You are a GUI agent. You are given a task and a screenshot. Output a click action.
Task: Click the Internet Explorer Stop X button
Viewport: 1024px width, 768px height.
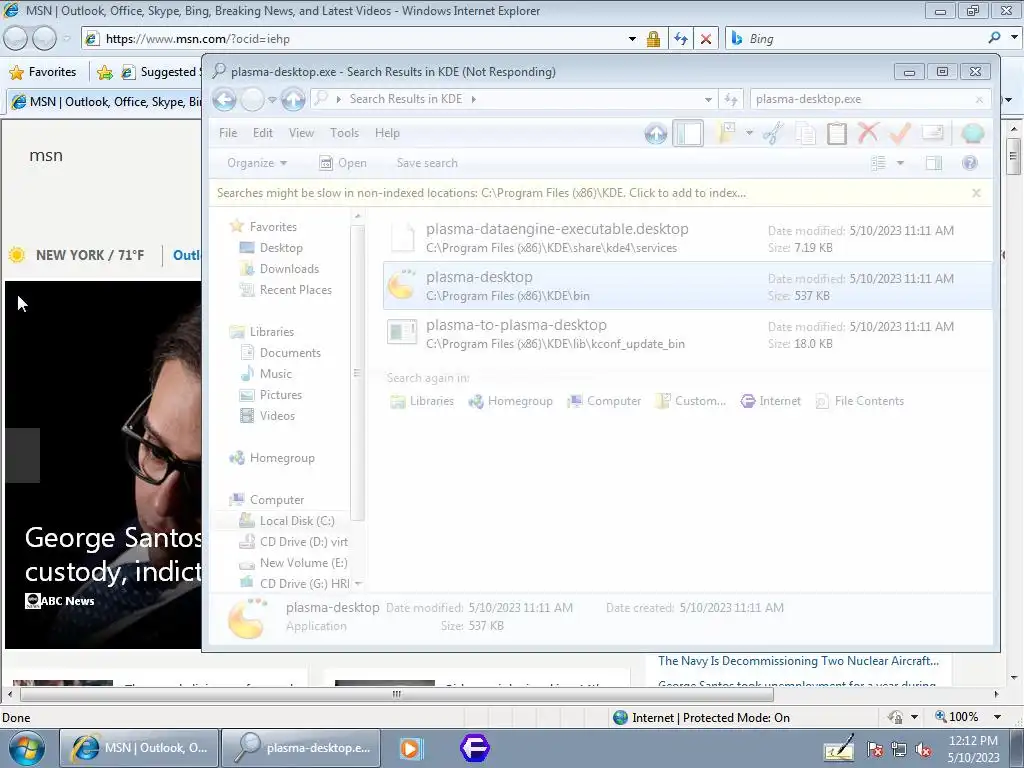click(x=705, y=39)
